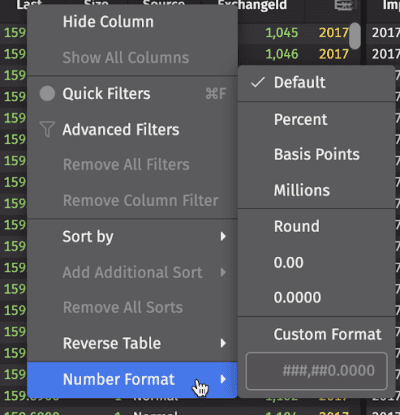Image resolution: width=400 pixels, height=415 pixels.
Task: Click the Quick Filters circle icon
Action: click(x=47, y=94)
